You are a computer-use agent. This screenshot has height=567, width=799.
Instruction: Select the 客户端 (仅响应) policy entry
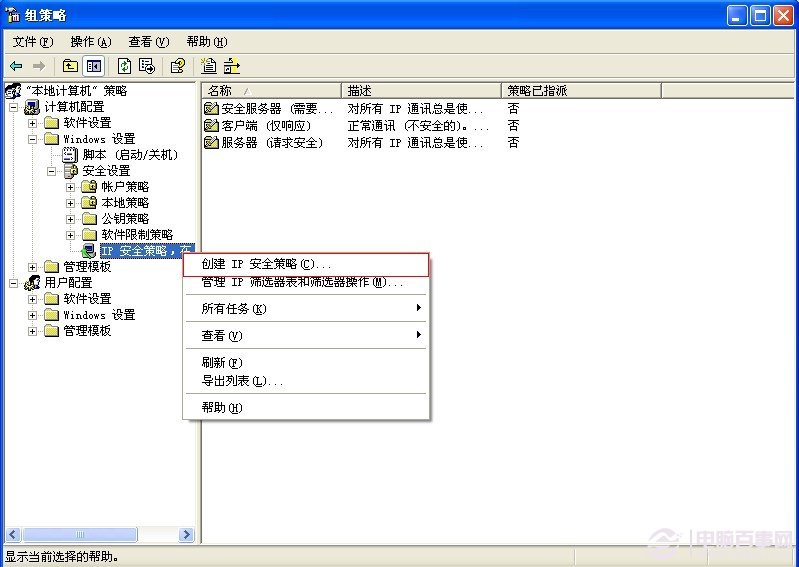(x=265, y=125)
